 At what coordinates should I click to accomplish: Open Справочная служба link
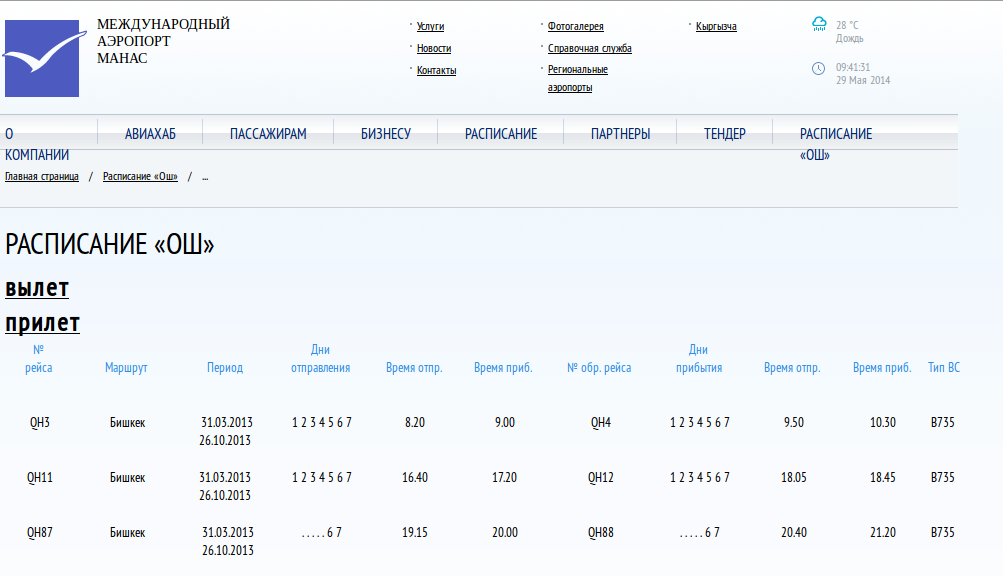point(589,48)
